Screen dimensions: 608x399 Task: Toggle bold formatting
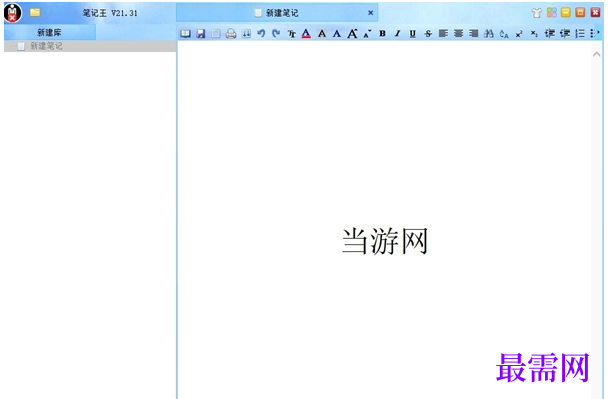coord(382,34)
